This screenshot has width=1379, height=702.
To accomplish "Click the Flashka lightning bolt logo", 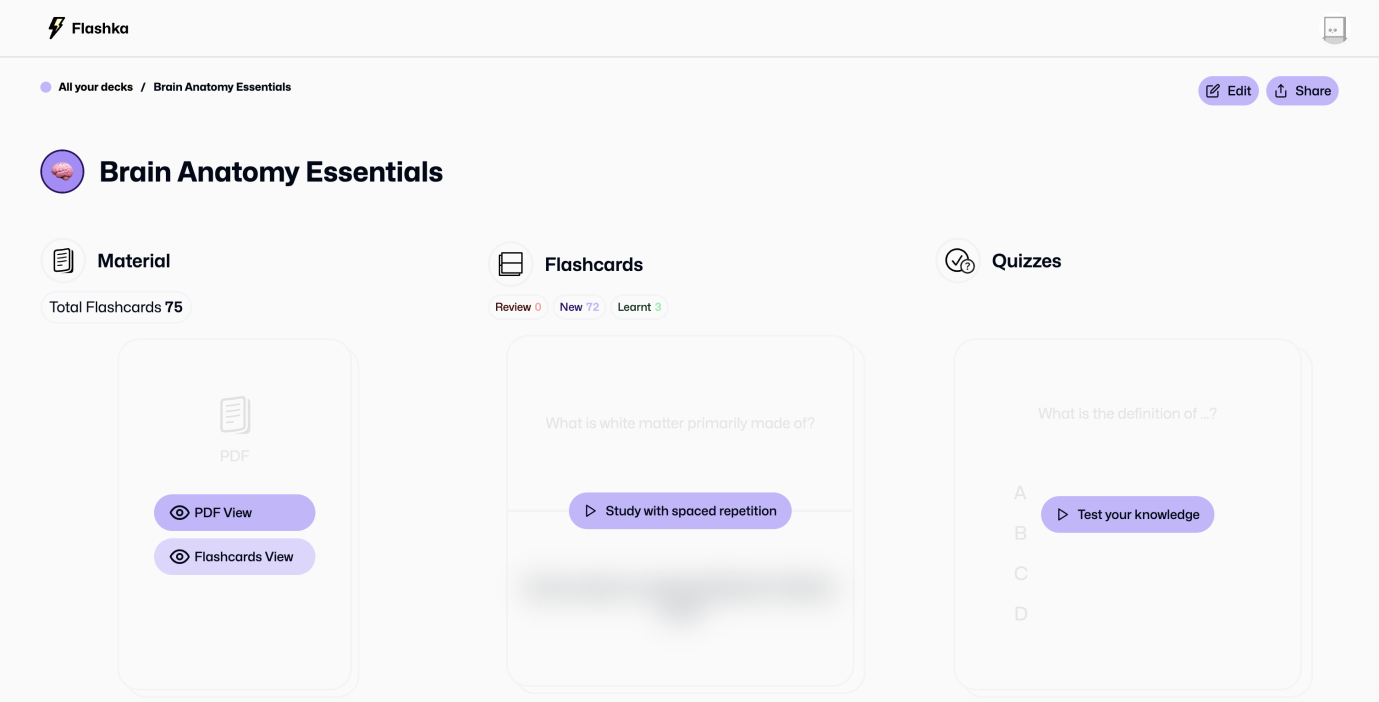I will pyautogui.click(x=56, y=28).
